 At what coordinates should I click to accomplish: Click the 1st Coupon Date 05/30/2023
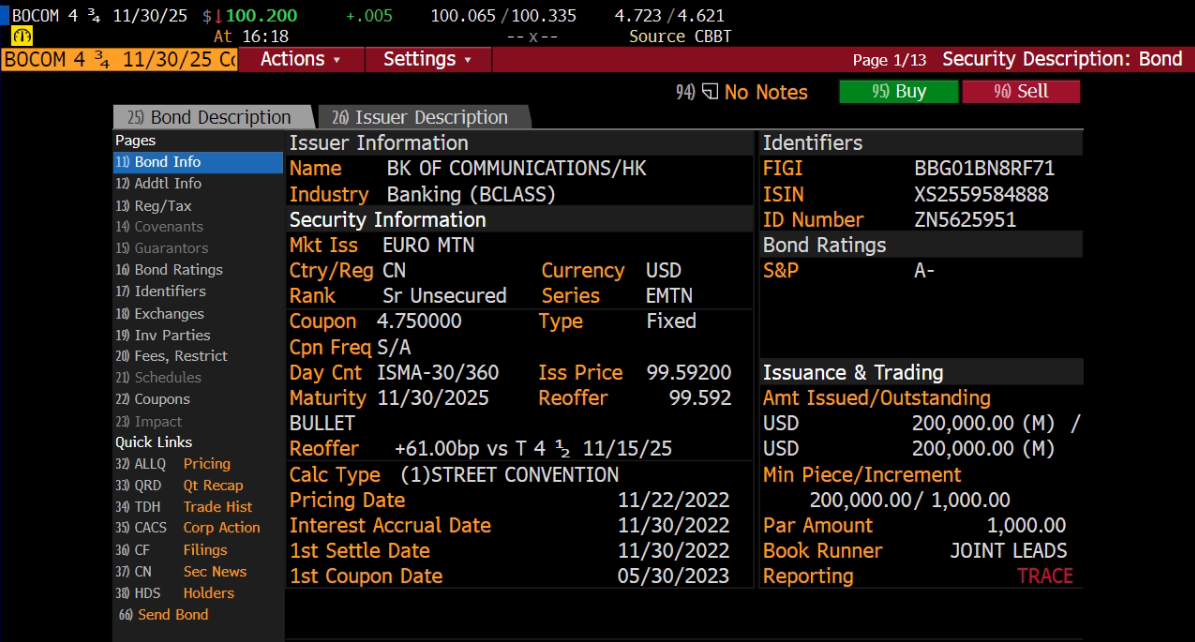click(x=673, y=576)
